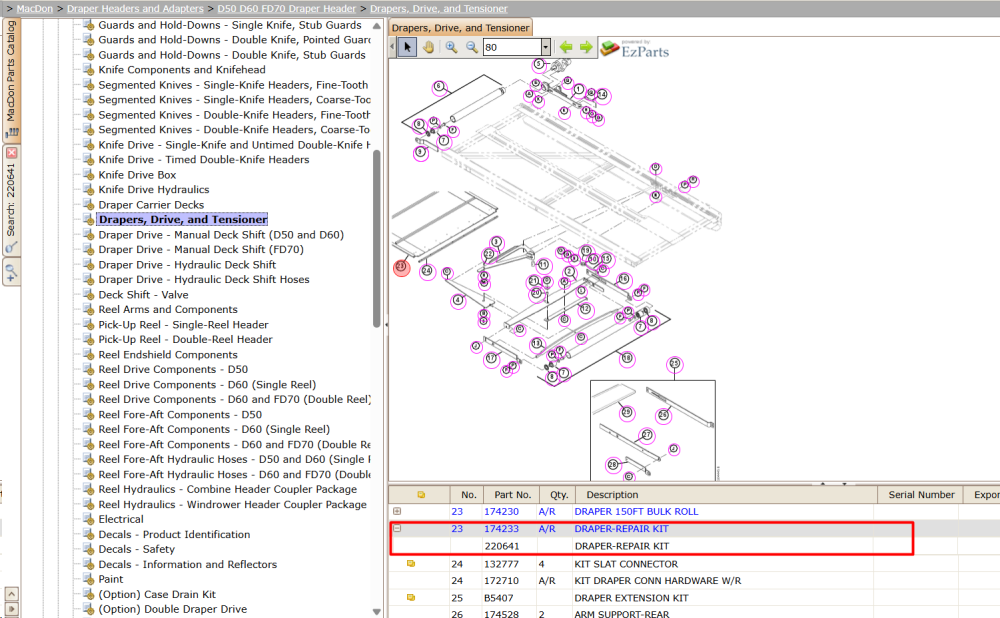The height and width of the screenshot is (618, 1000).
Task: Follow the Draper Headers and Adapters breadcrumb
Action: [x=135, y=8]
